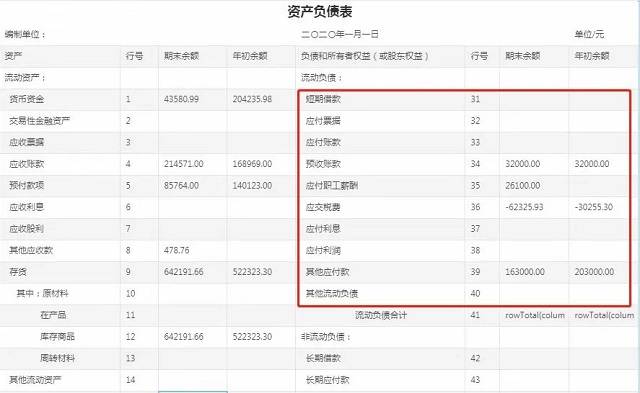The image size is (640, 393).
Task: Click the 期末余额 header on the assets side
Action: pos(181,56)
